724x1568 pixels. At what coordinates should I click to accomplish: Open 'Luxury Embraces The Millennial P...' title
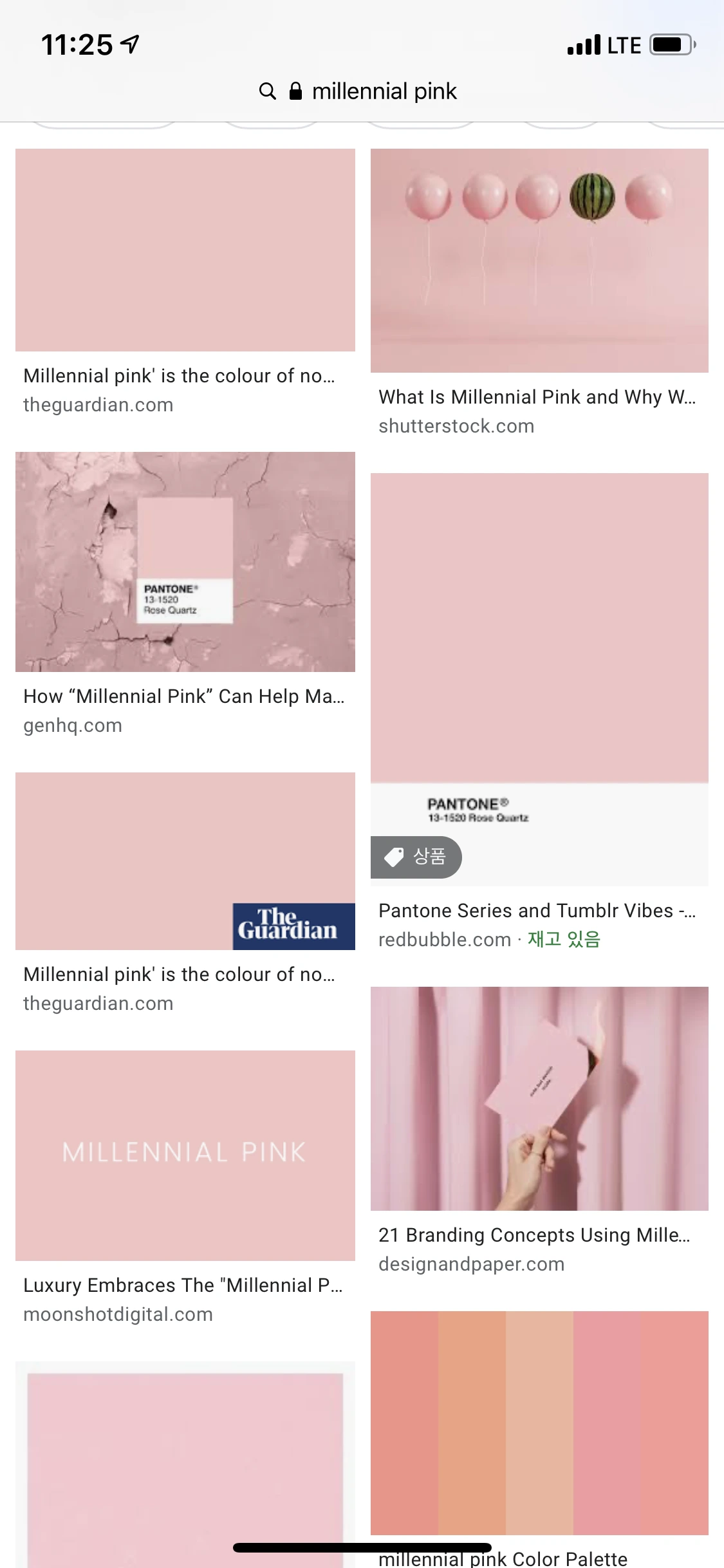(x=183, y=1285)
